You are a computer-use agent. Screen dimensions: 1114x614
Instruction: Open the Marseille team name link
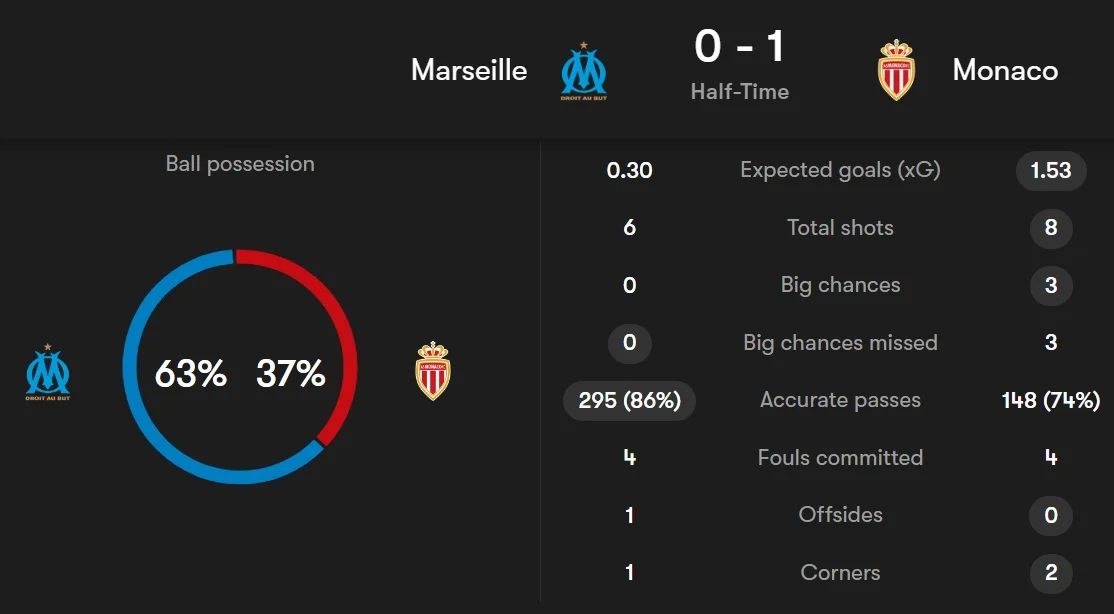coord(469,70)
